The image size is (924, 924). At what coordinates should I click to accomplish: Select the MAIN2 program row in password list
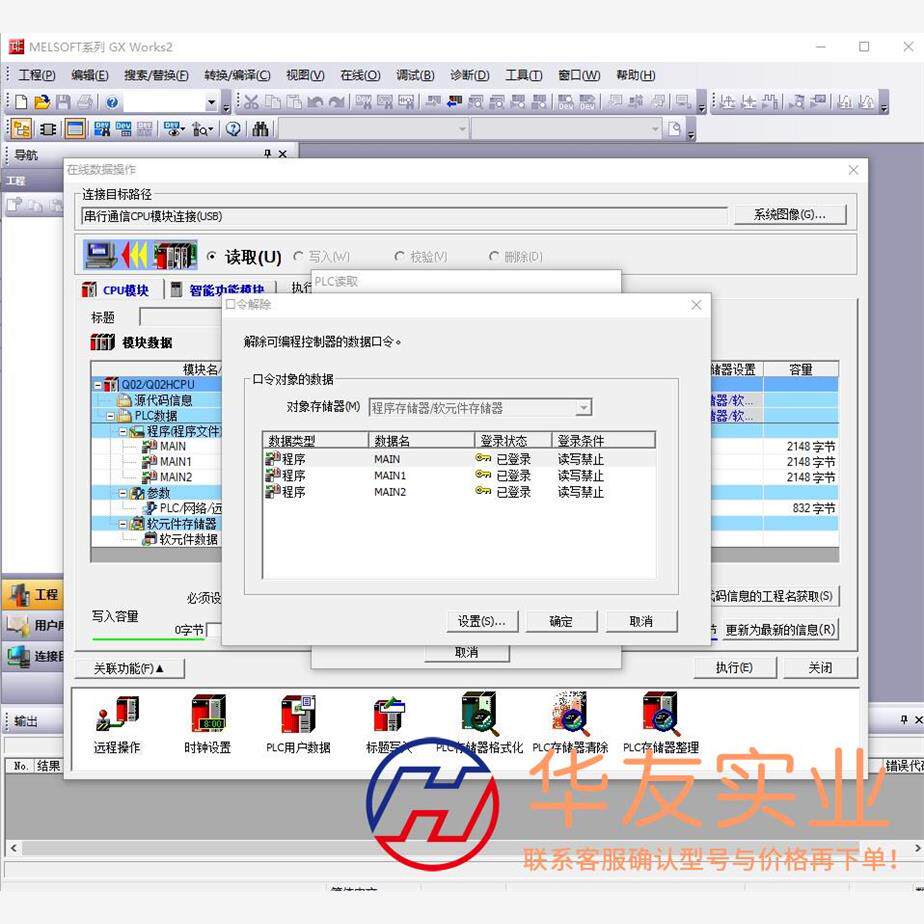458,491
